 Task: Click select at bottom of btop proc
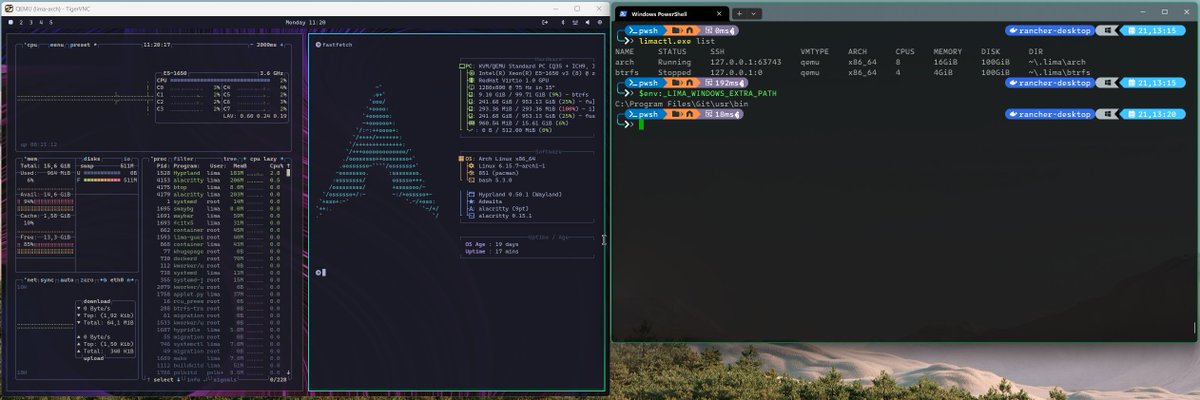[163, 380]
